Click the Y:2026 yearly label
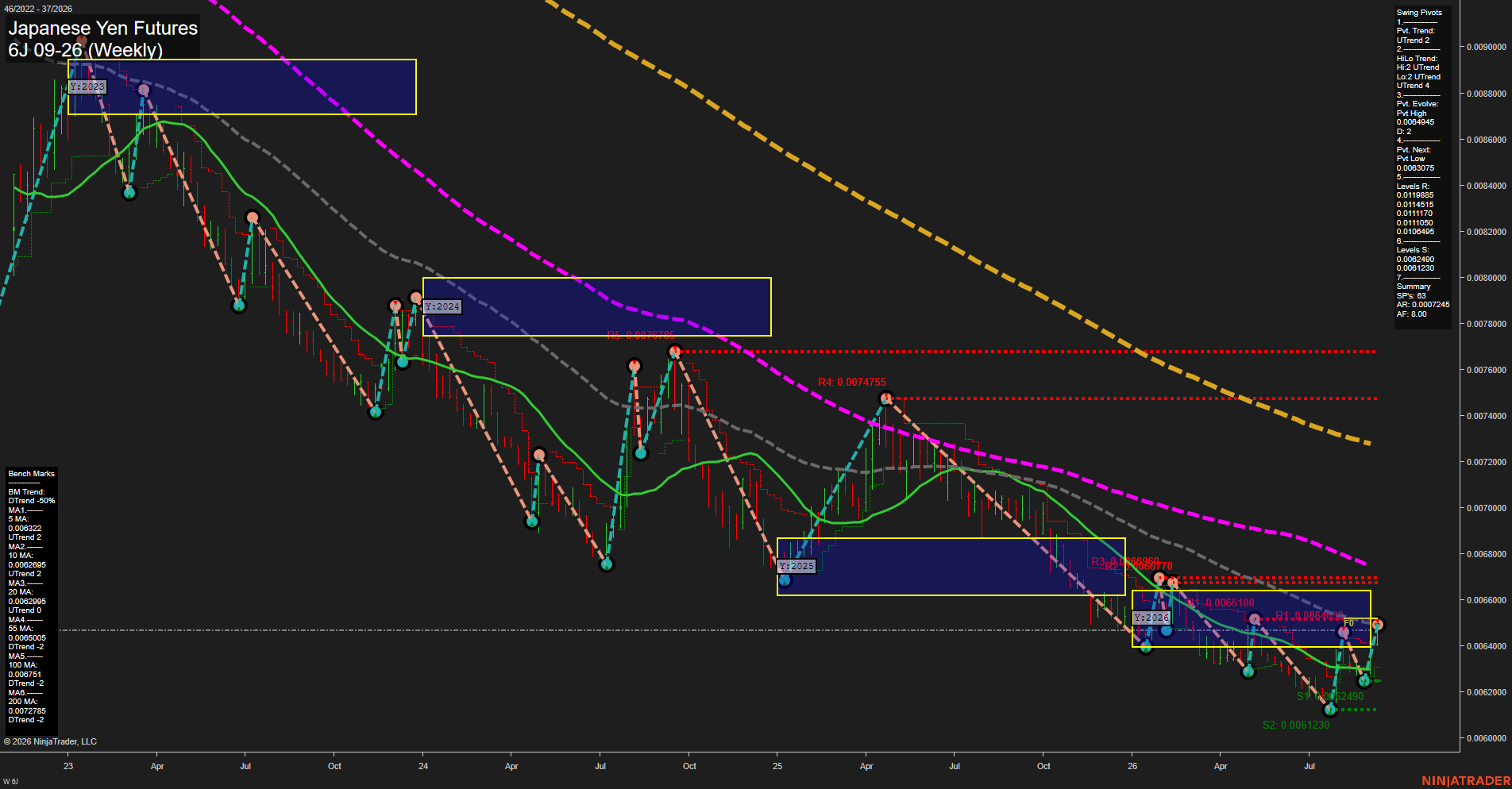The height and width of the screenshot is (789, 1512). (1151, 618)
